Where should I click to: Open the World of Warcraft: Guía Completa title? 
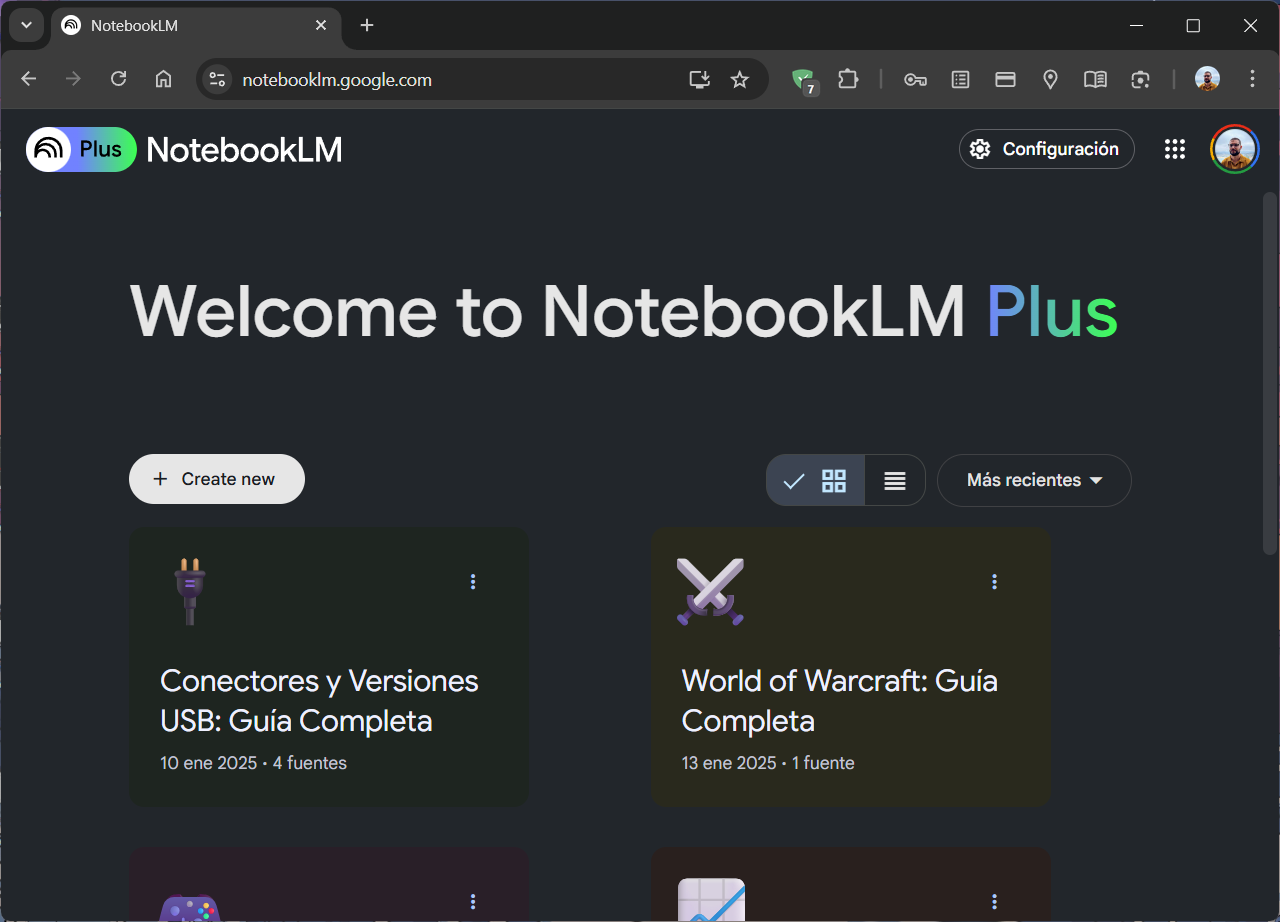point(840,700)
